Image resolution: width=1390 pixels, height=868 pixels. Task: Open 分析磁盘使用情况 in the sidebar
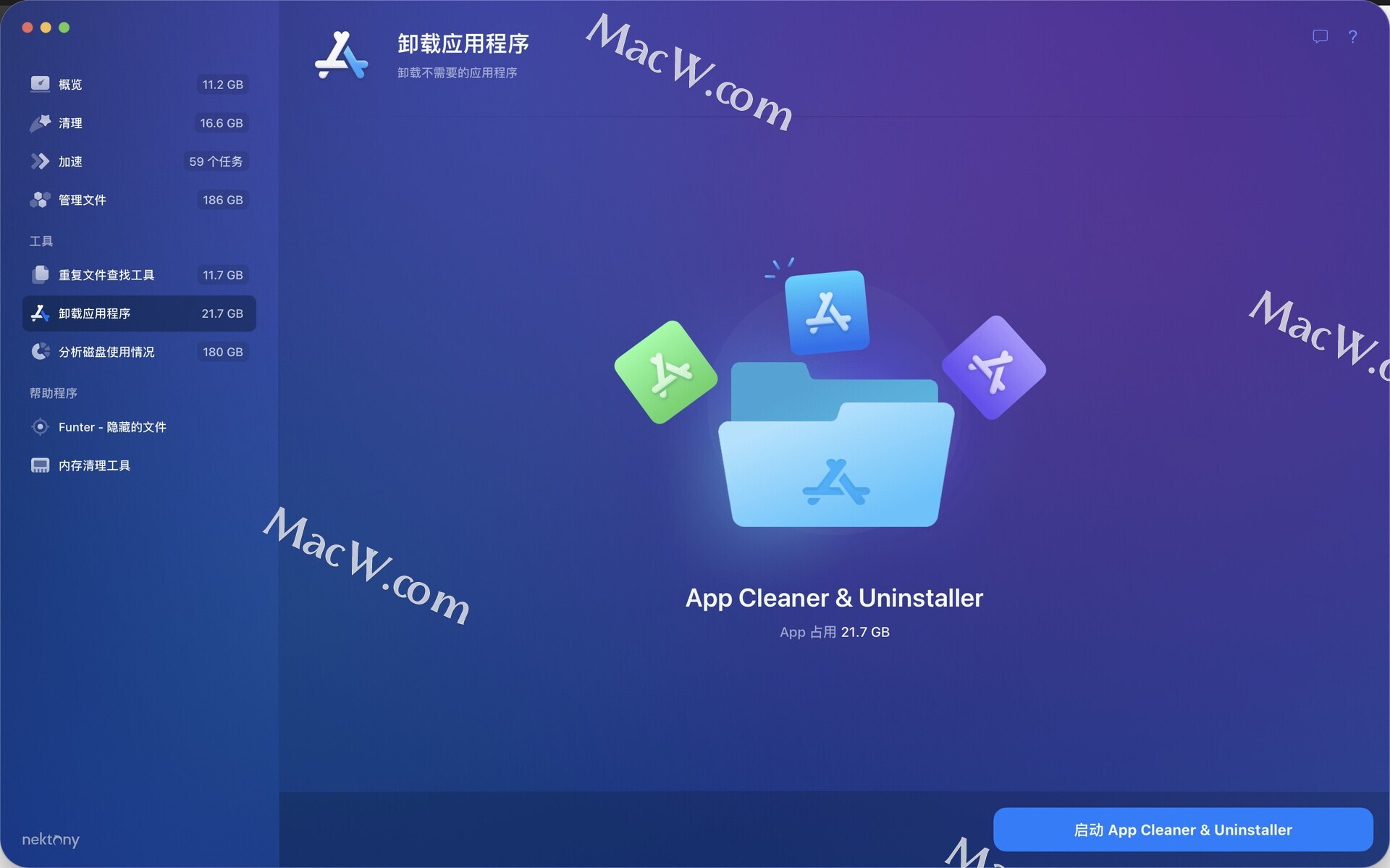coord(139,352)
